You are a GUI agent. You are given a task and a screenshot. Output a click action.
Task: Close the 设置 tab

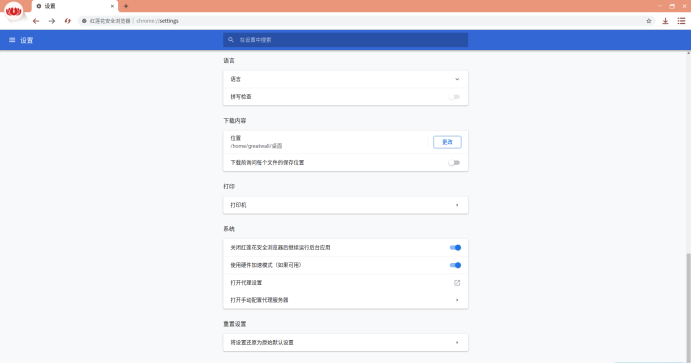112,6
